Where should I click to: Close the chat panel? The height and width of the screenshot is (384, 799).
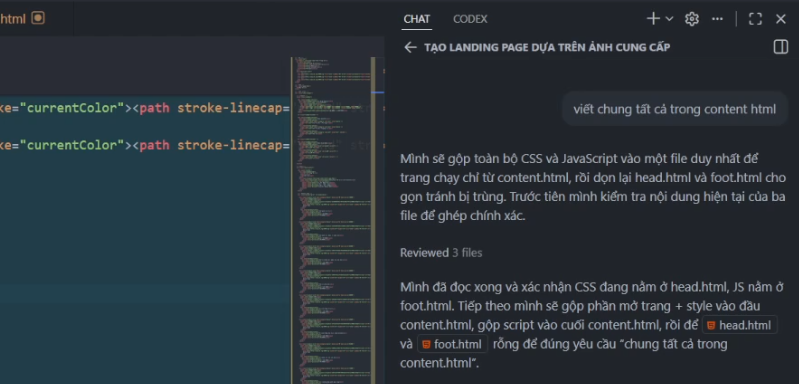[x=781, y=19]
